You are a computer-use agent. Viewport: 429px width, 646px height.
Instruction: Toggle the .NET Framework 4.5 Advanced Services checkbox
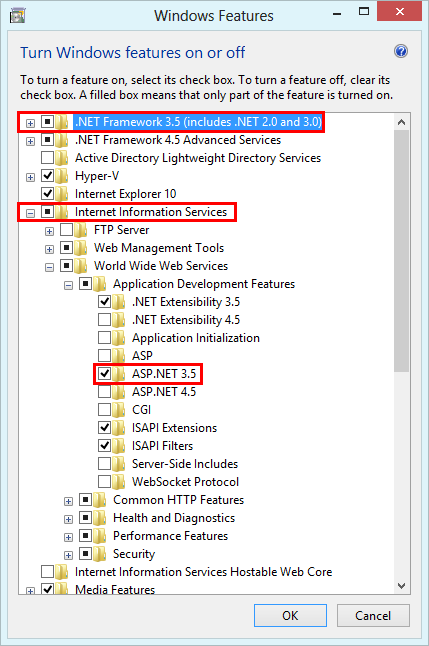pyautogui.click(x=48, y=140)
